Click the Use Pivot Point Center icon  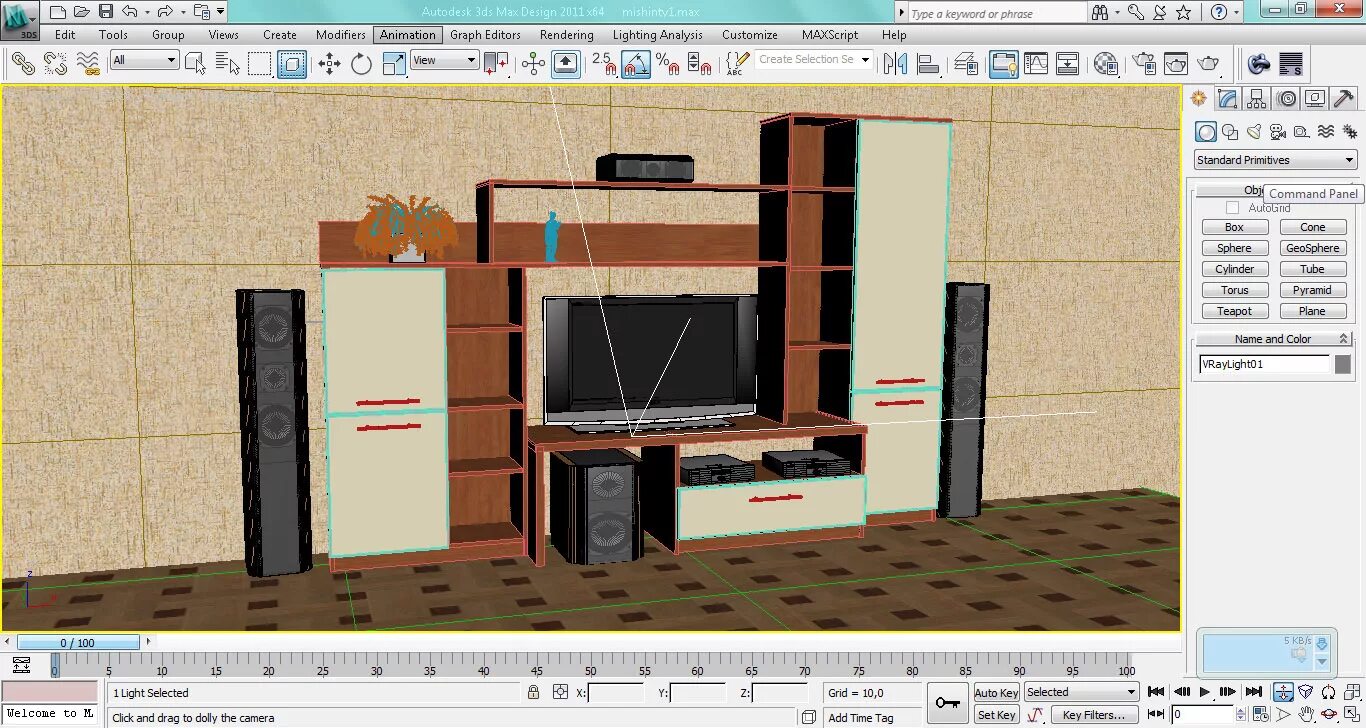click(x=496, y=64)
